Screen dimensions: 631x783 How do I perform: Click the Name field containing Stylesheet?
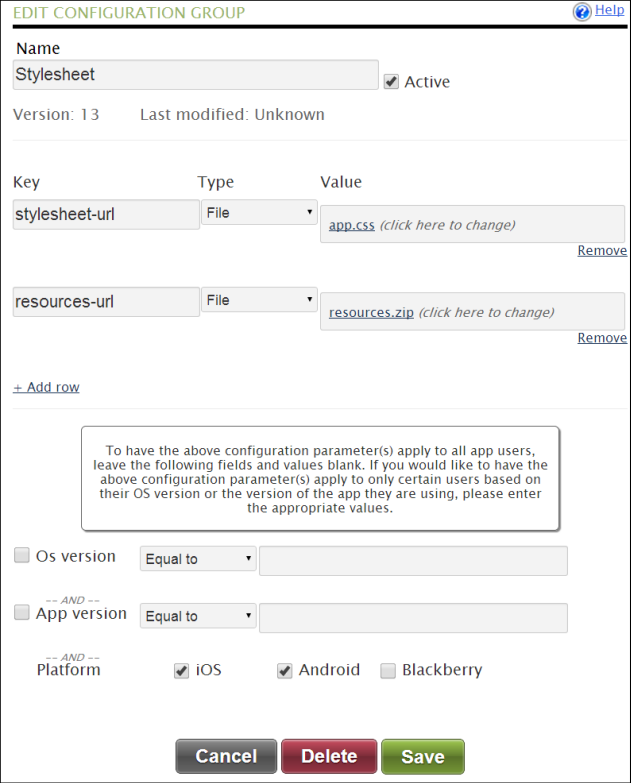pos(196,75)
